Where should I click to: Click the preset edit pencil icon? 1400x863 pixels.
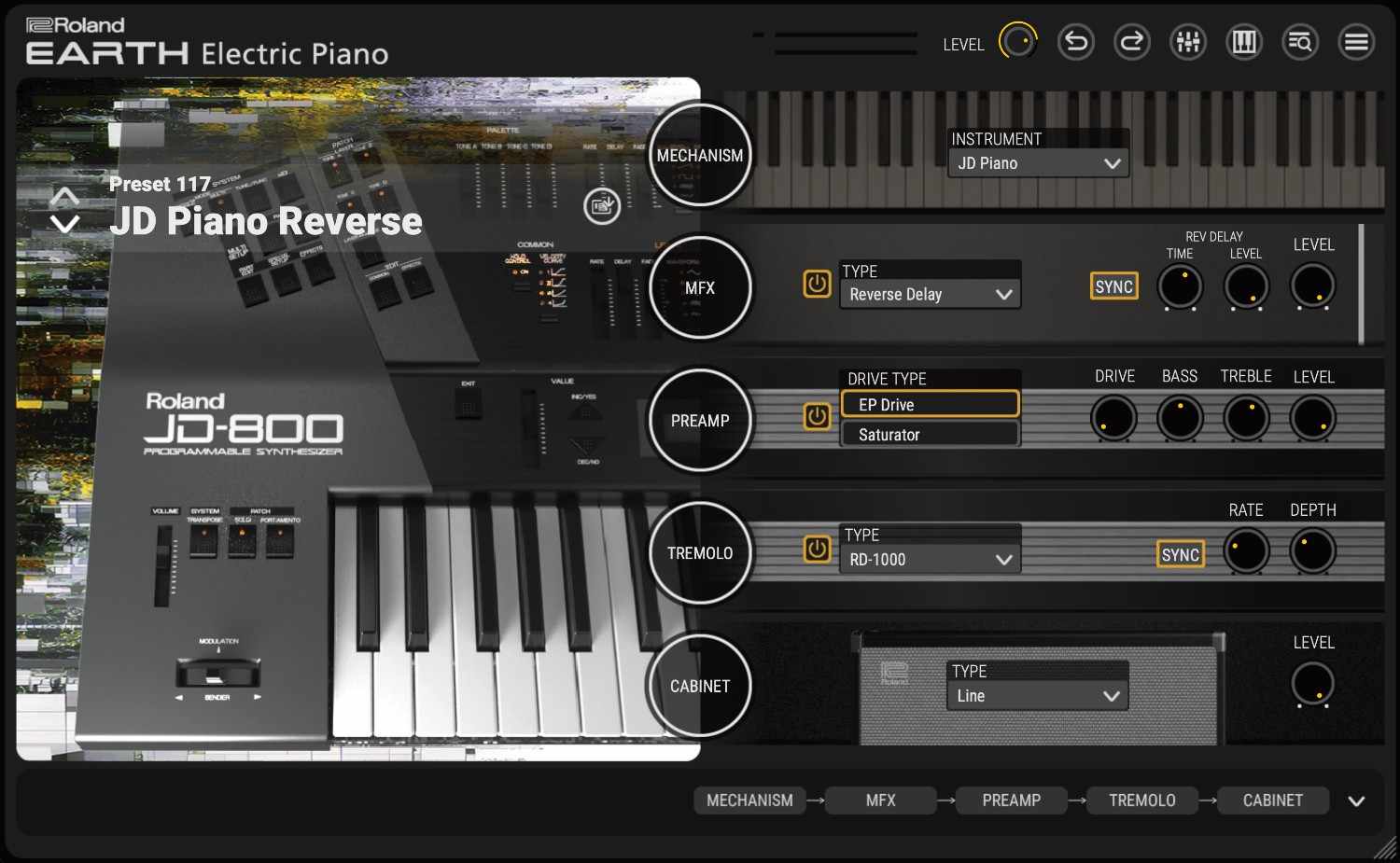pyautogui.click(x=601, y=206)
